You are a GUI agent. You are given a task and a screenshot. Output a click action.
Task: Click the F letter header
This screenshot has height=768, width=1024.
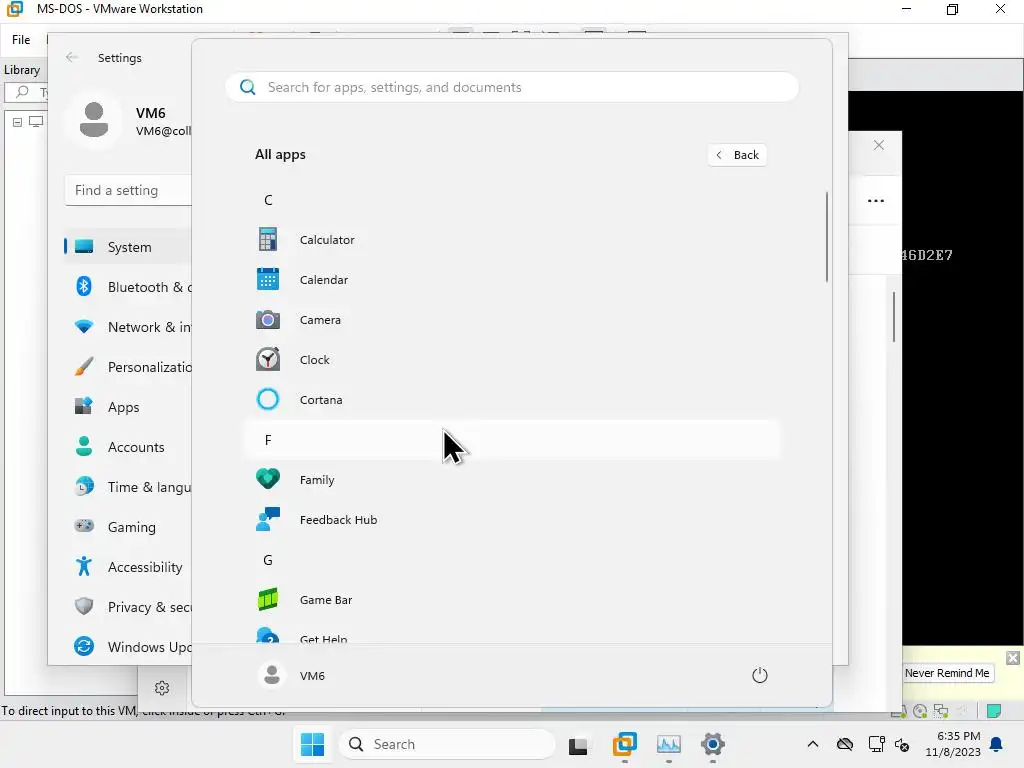512,440
